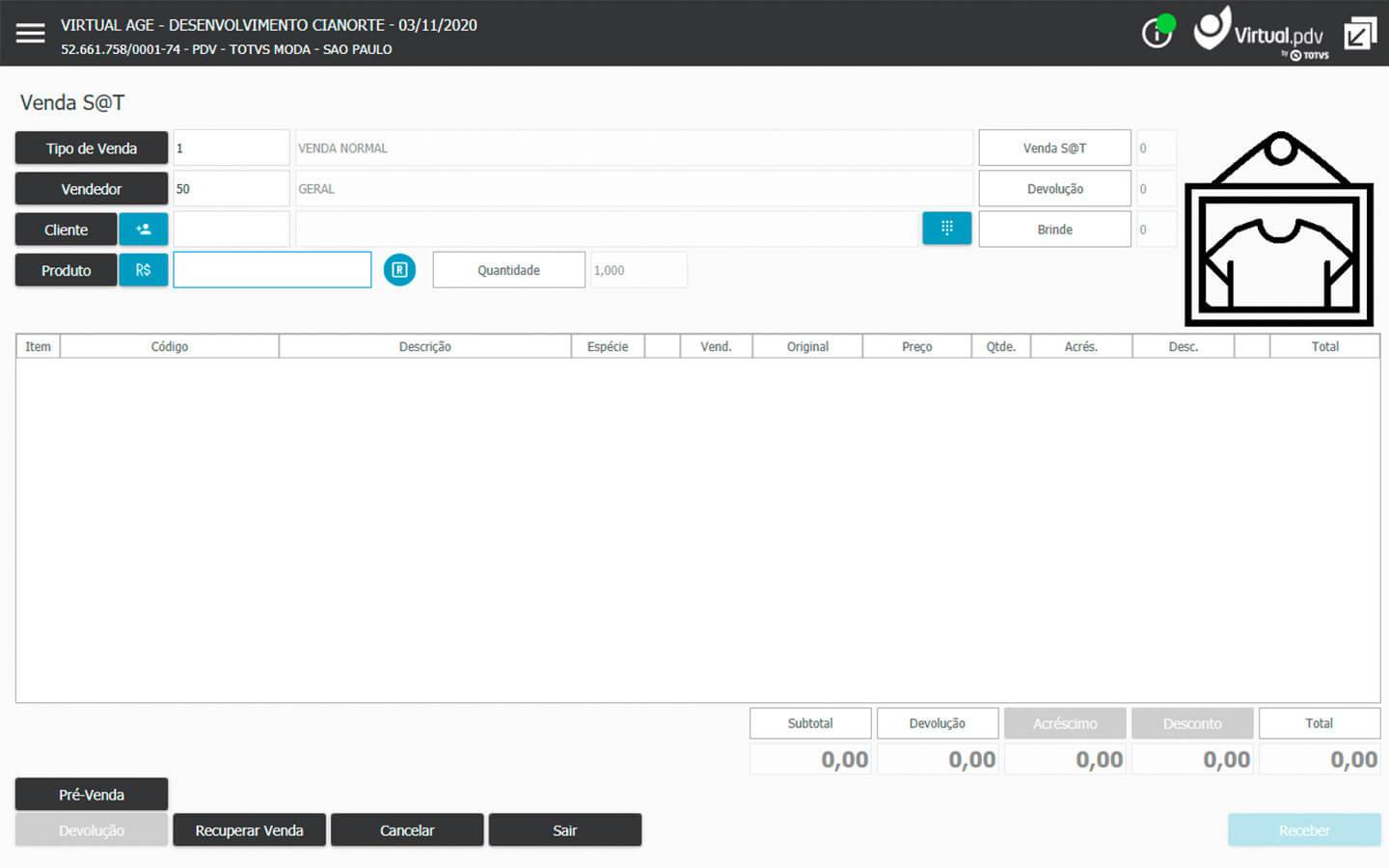Click the external window icon
This screenshot has width=1389, height=868.
pos(1360,34)
